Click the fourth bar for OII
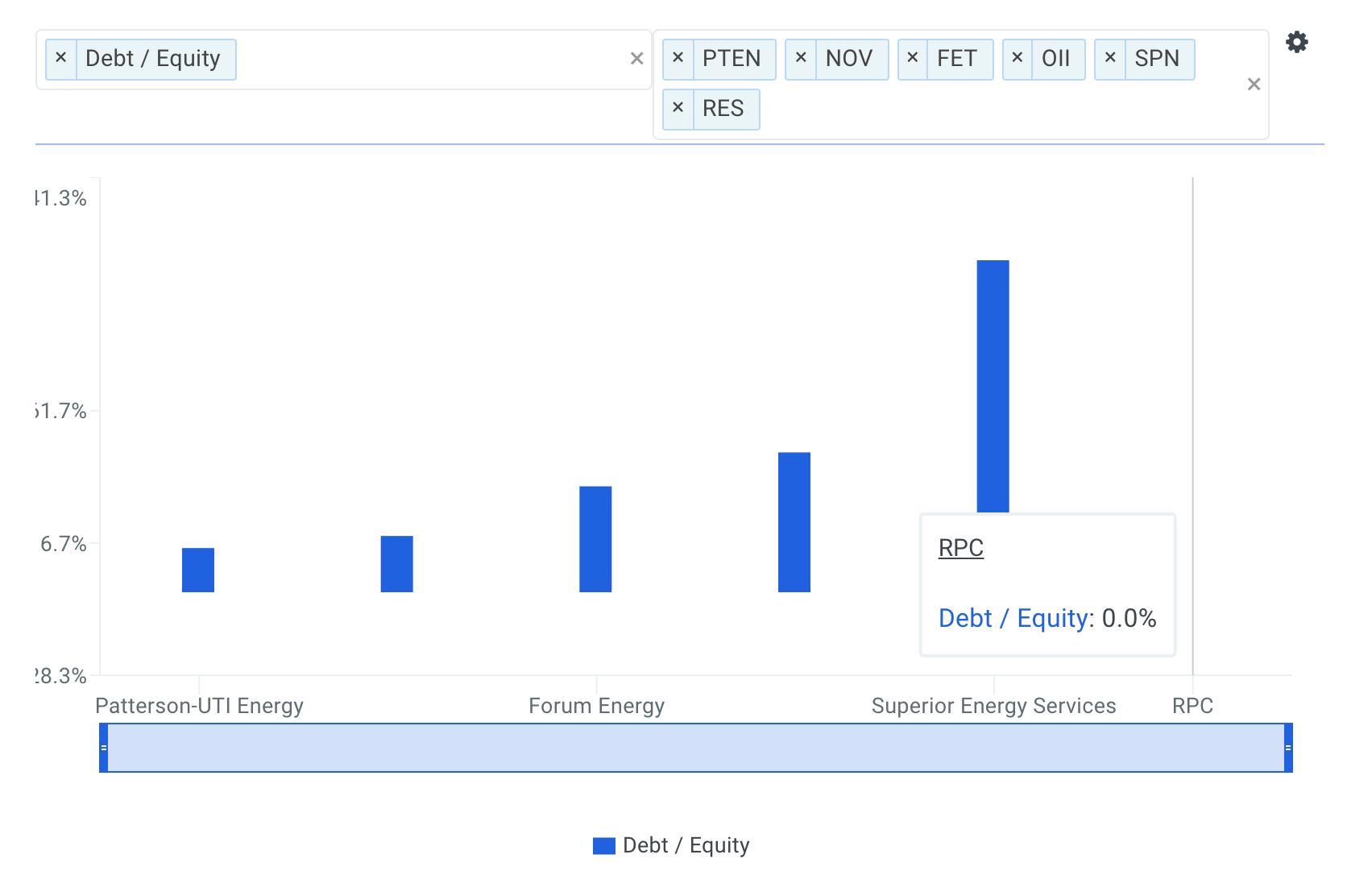 (x=794, y=522)
